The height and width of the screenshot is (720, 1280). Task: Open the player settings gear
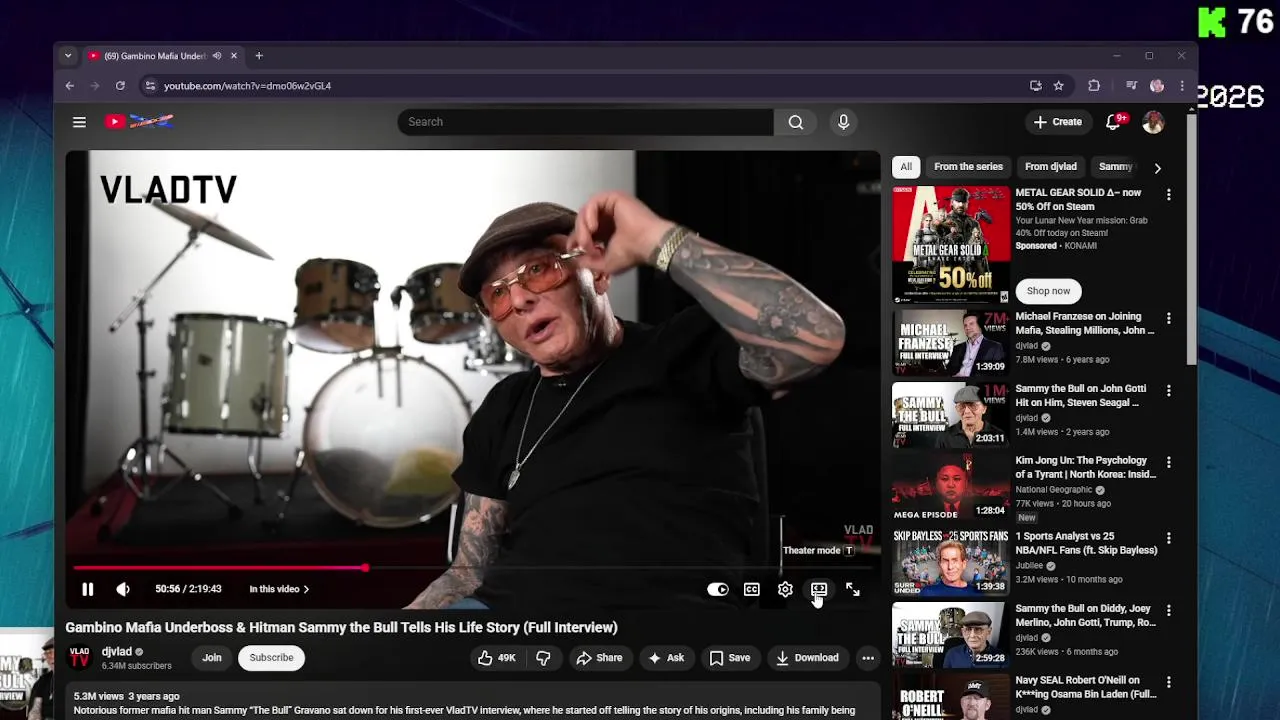click(785, 589)
